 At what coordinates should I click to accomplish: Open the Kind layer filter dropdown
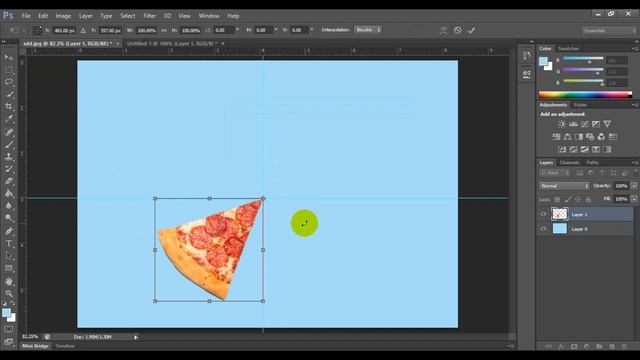[554, 173]
